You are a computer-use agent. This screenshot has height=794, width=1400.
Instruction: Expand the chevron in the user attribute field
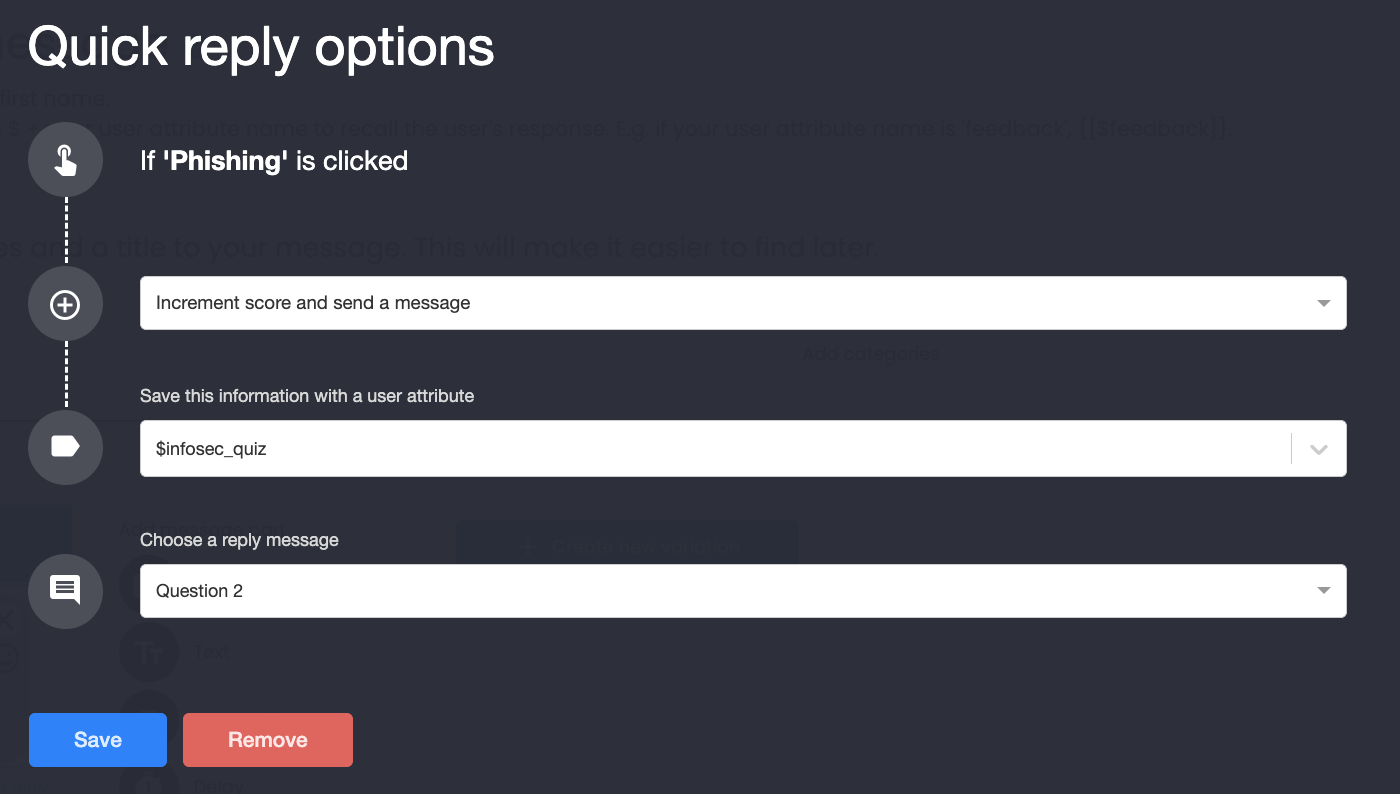click(x=1319, y=449)
